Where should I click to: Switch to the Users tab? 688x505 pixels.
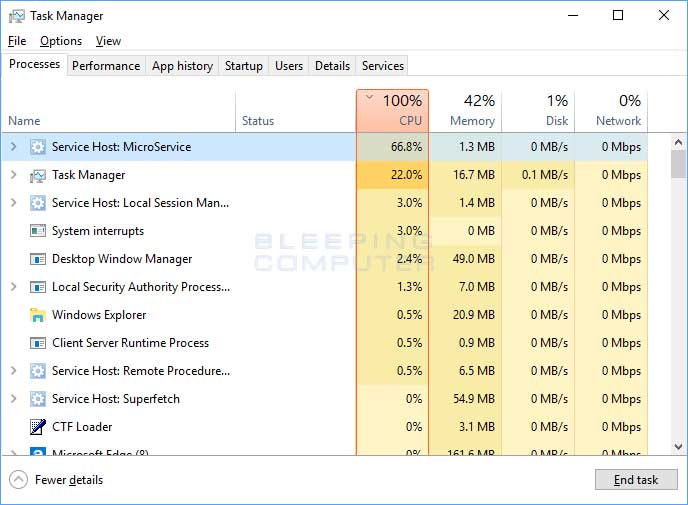click(289, 66)
